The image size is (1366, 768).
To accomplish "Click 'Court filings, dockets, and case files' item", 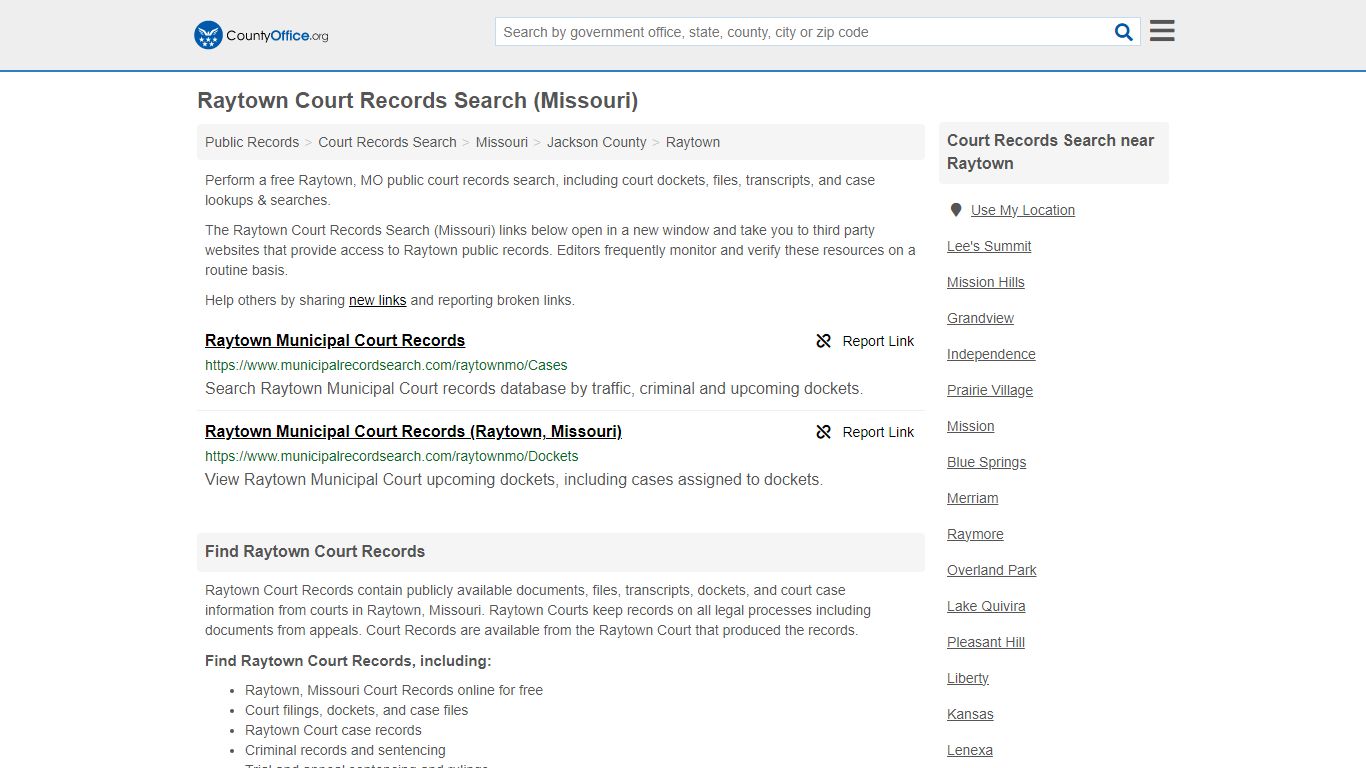I will point(357,710).
